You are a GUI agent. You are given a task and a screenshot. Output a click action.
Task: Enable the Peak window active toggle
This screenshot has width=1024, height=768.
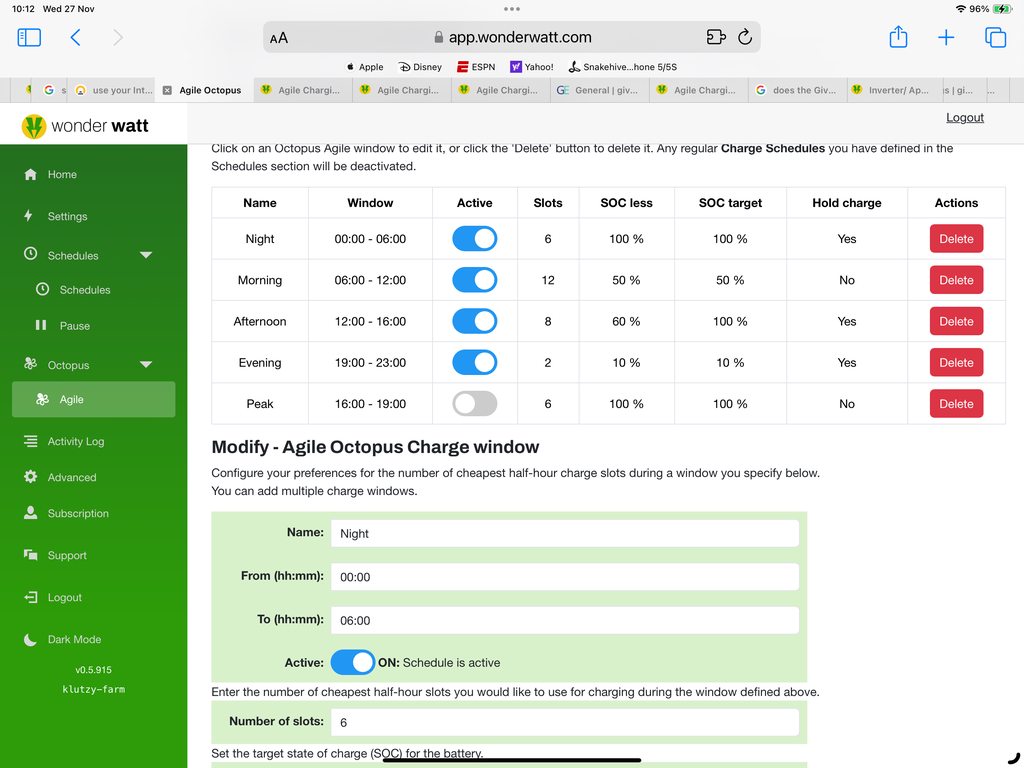click(474, 404)
